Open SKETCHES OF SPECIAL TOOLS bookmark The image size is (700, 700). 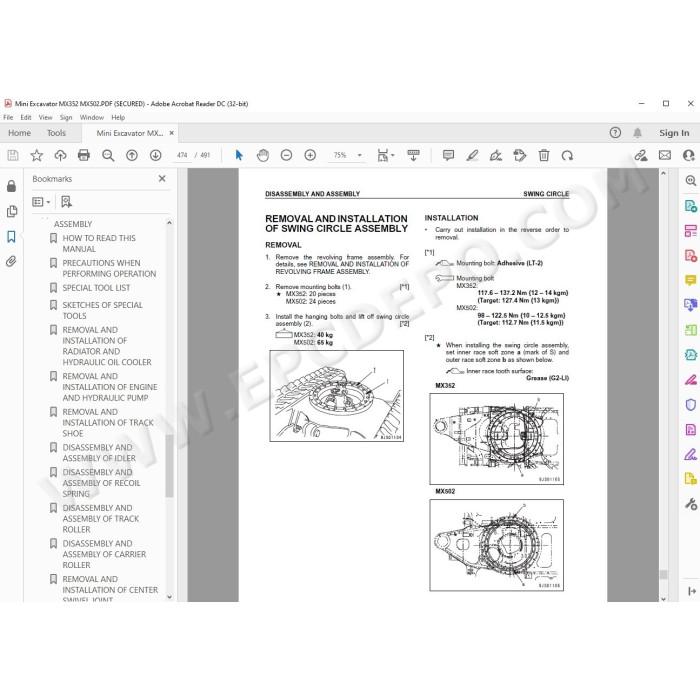[102, 310]
